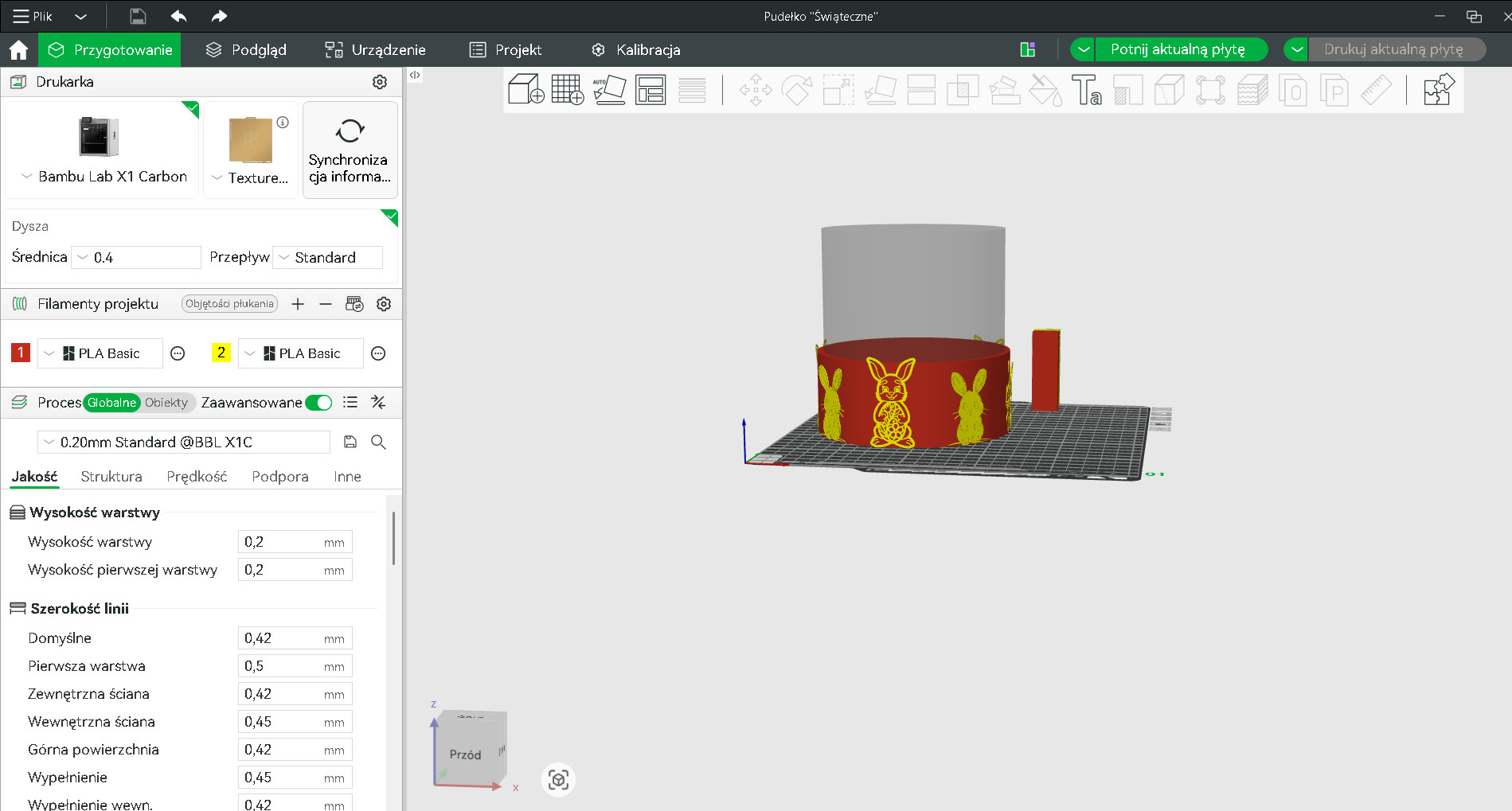Click the Potnij aktualną płytę button
Image resolution: width=1512 pixels, height=811 pixels.
1179,49
